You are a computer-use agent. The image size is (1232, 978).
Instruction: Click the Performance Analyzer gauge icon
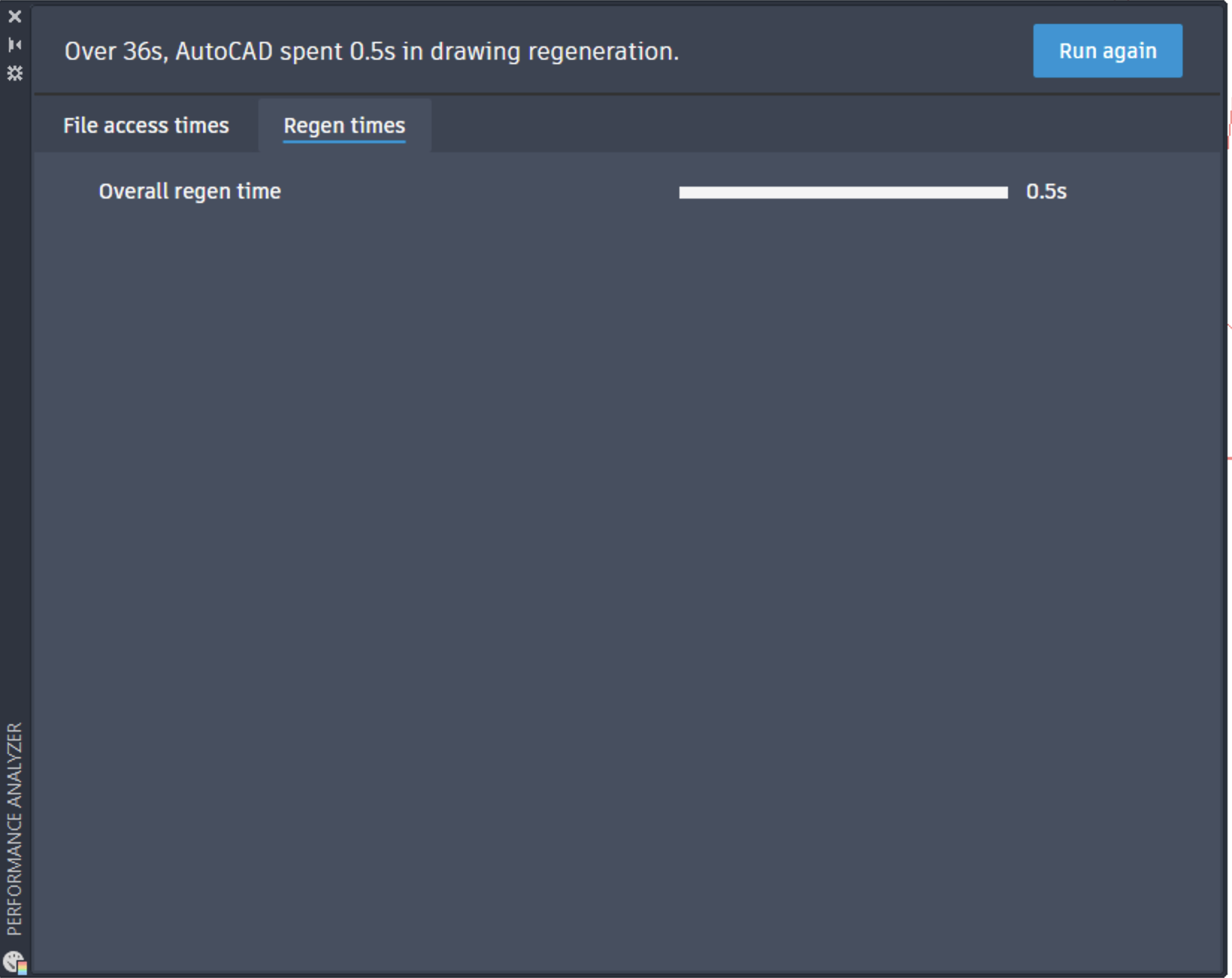15,962
